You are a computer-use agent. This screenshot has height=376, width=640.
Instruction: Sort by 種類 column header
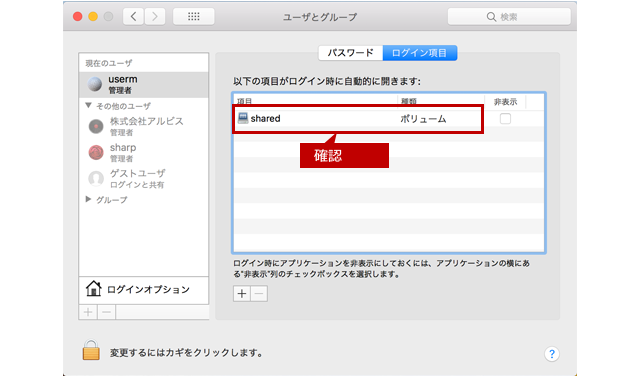click(441, 101)
